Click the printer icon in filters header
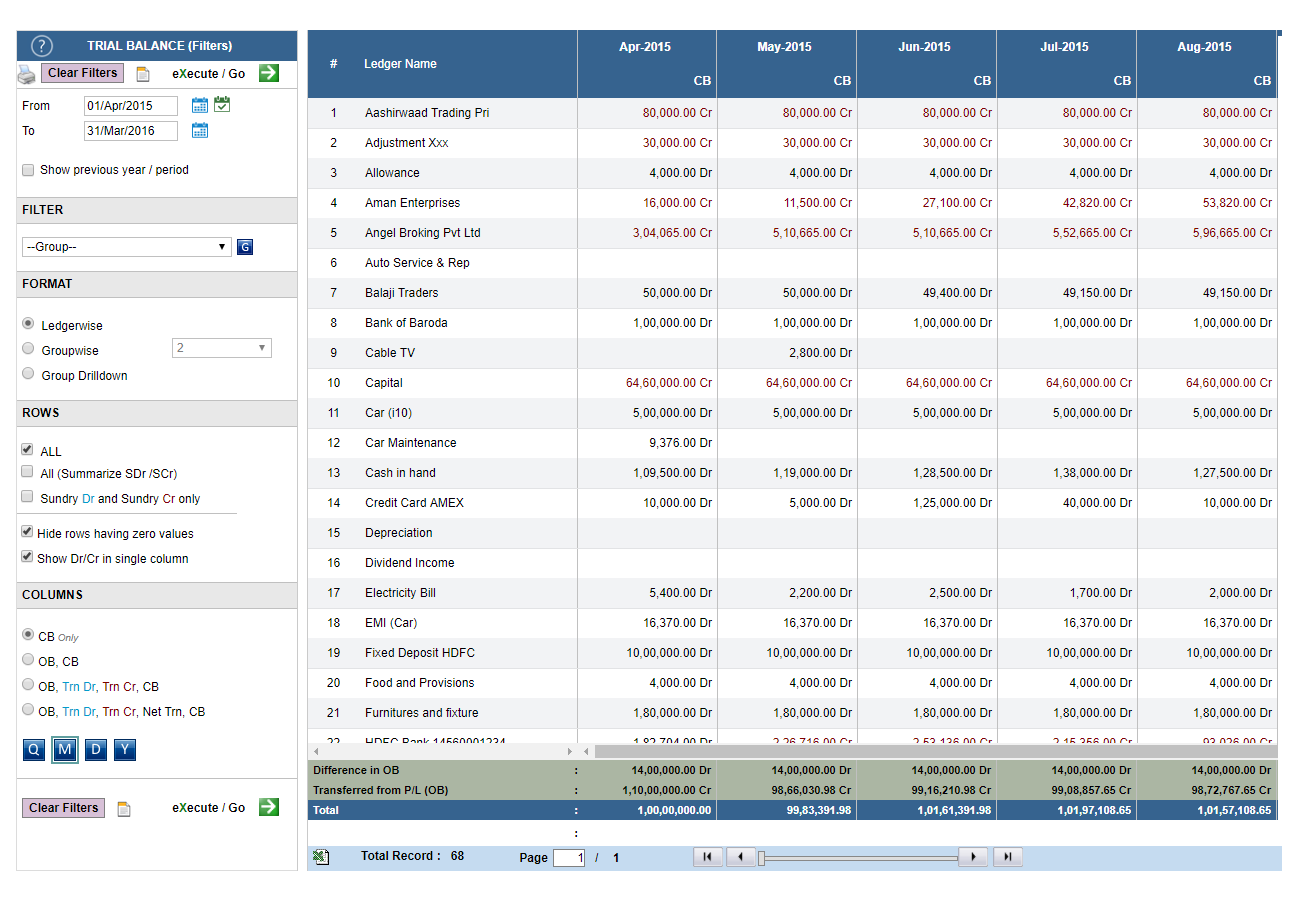 tap(27, 74)
